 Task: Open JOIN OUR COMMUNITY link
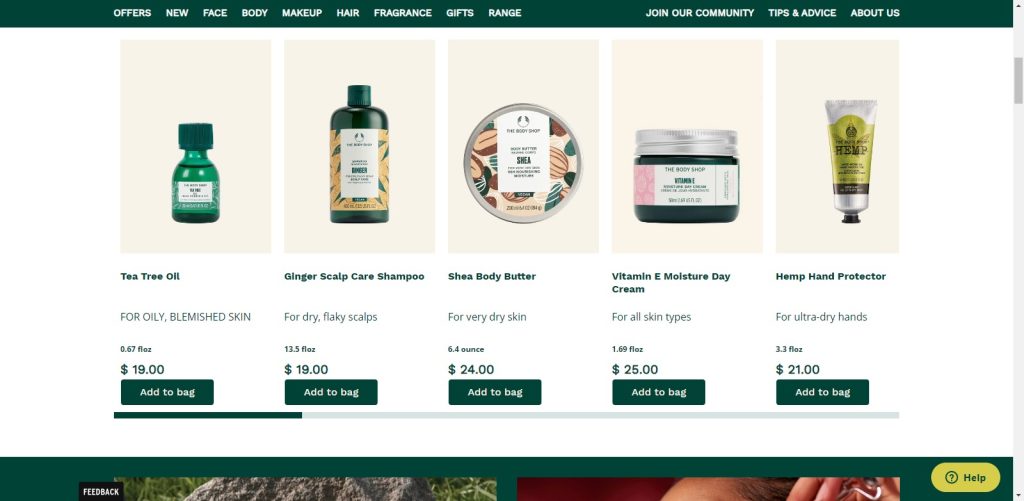[x=699, y=13]
